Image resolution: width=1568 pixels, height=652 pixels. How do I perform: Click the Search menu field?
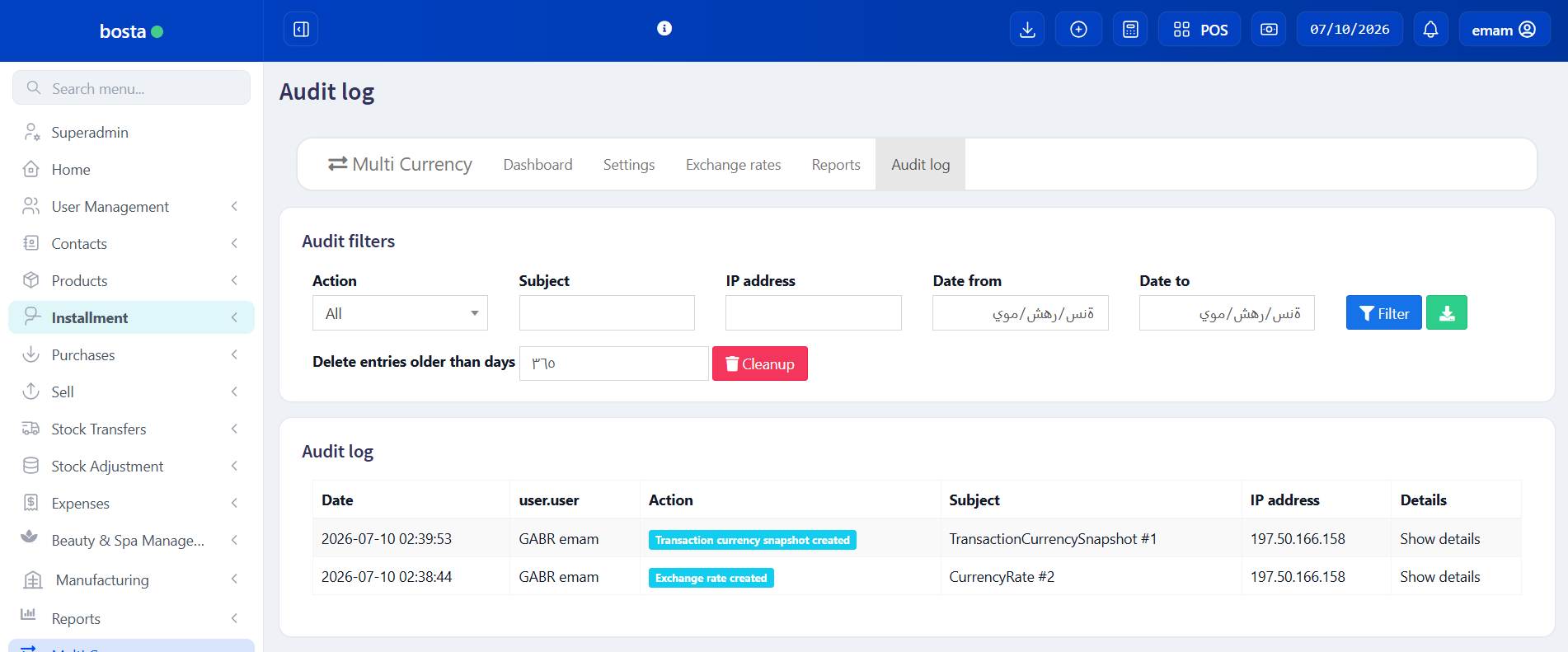pyautogui.click(x=131, y=87)
